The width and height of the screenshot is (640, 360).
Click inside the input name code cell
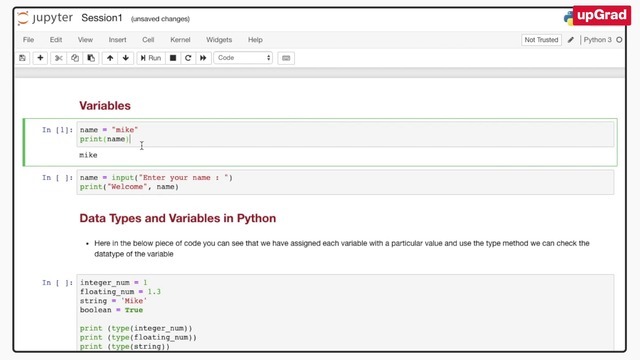(345, 182)
